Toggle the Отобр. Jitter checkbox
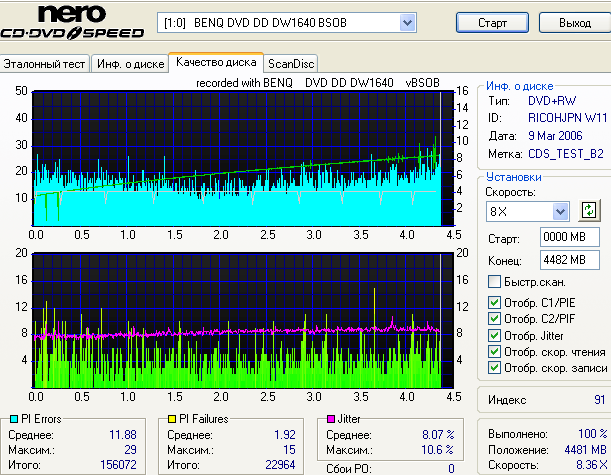 [494, 335]
